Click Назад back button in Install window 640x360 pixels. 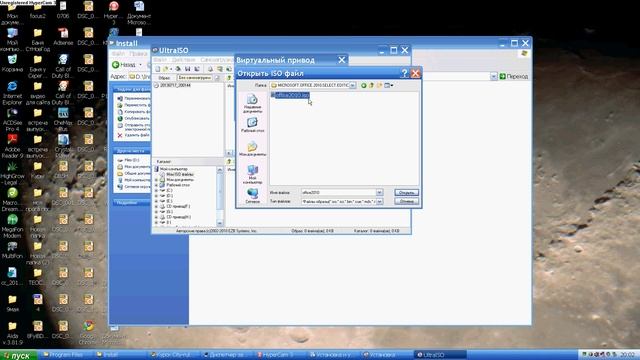124,64
